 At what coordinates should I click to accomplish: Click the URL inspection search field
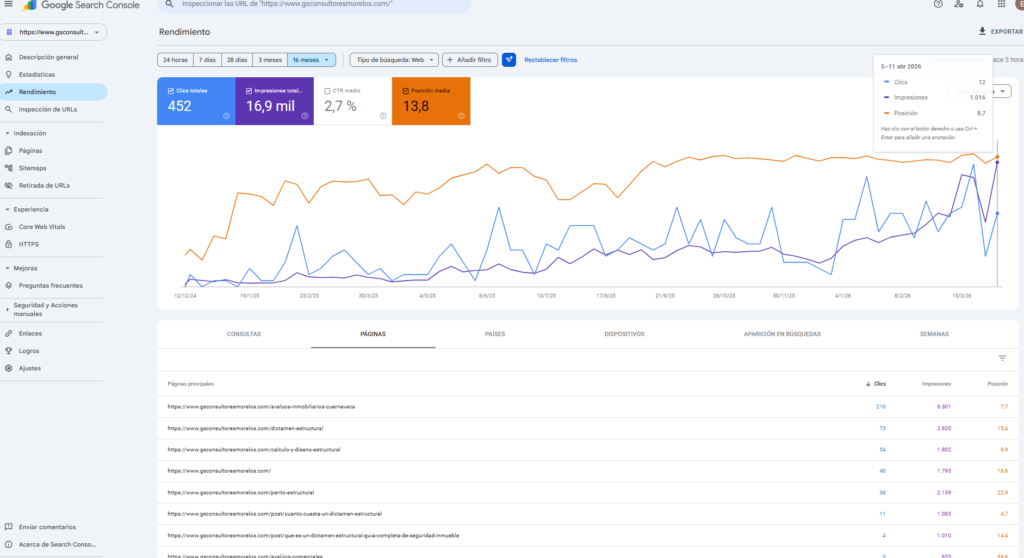[320, 5]
